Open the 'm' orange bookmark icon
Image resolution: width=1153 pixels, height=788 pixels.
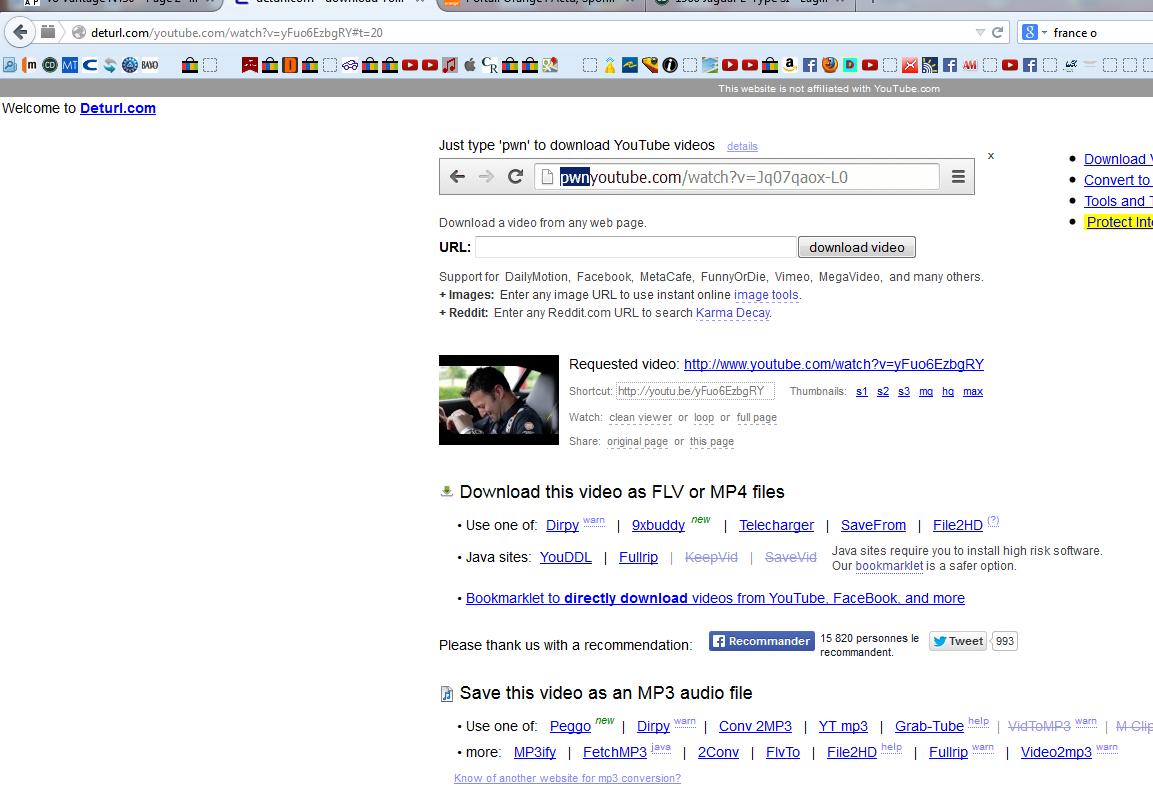point(29,65)
